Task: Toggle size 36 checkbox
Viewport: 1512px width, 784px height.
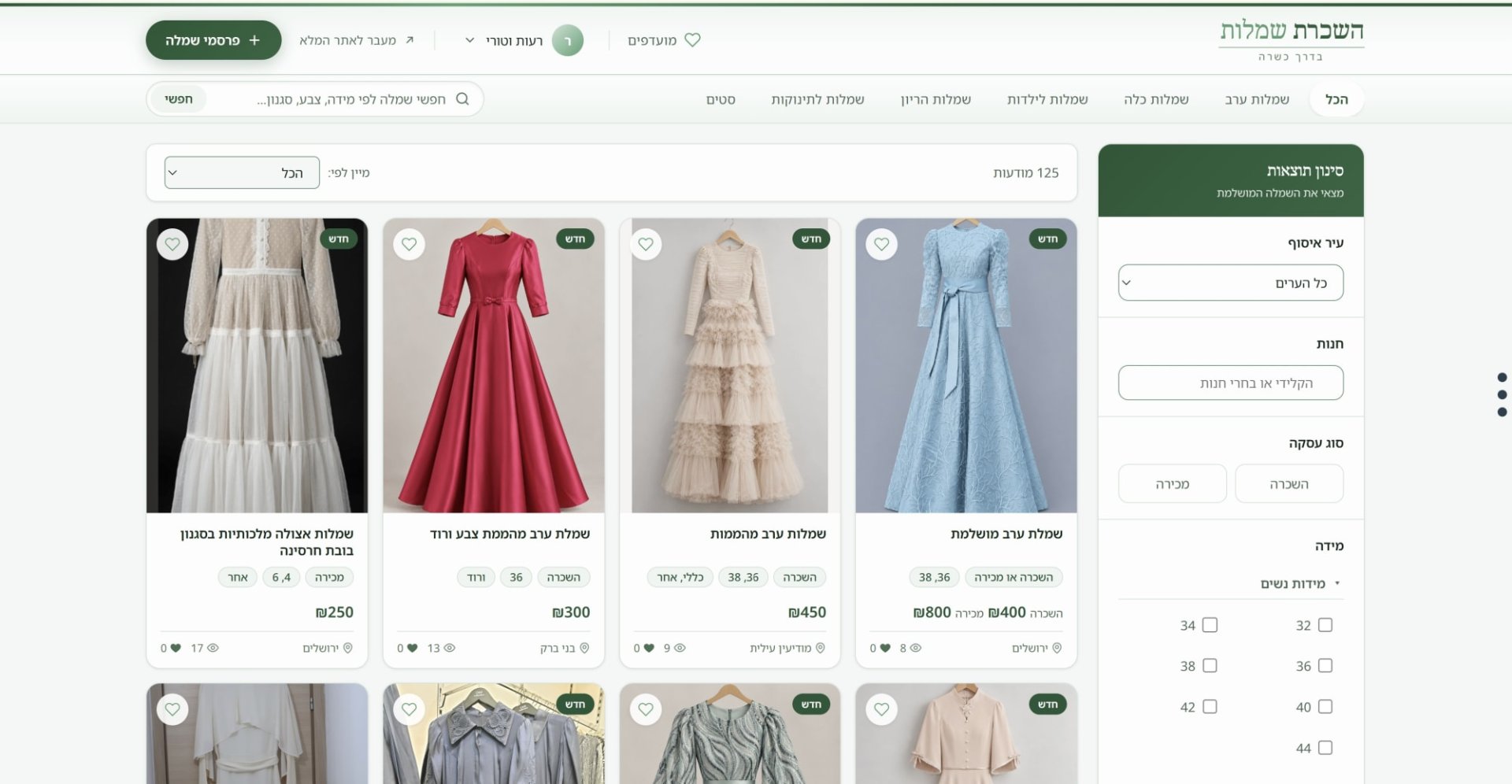Action: pos(1325,666)
